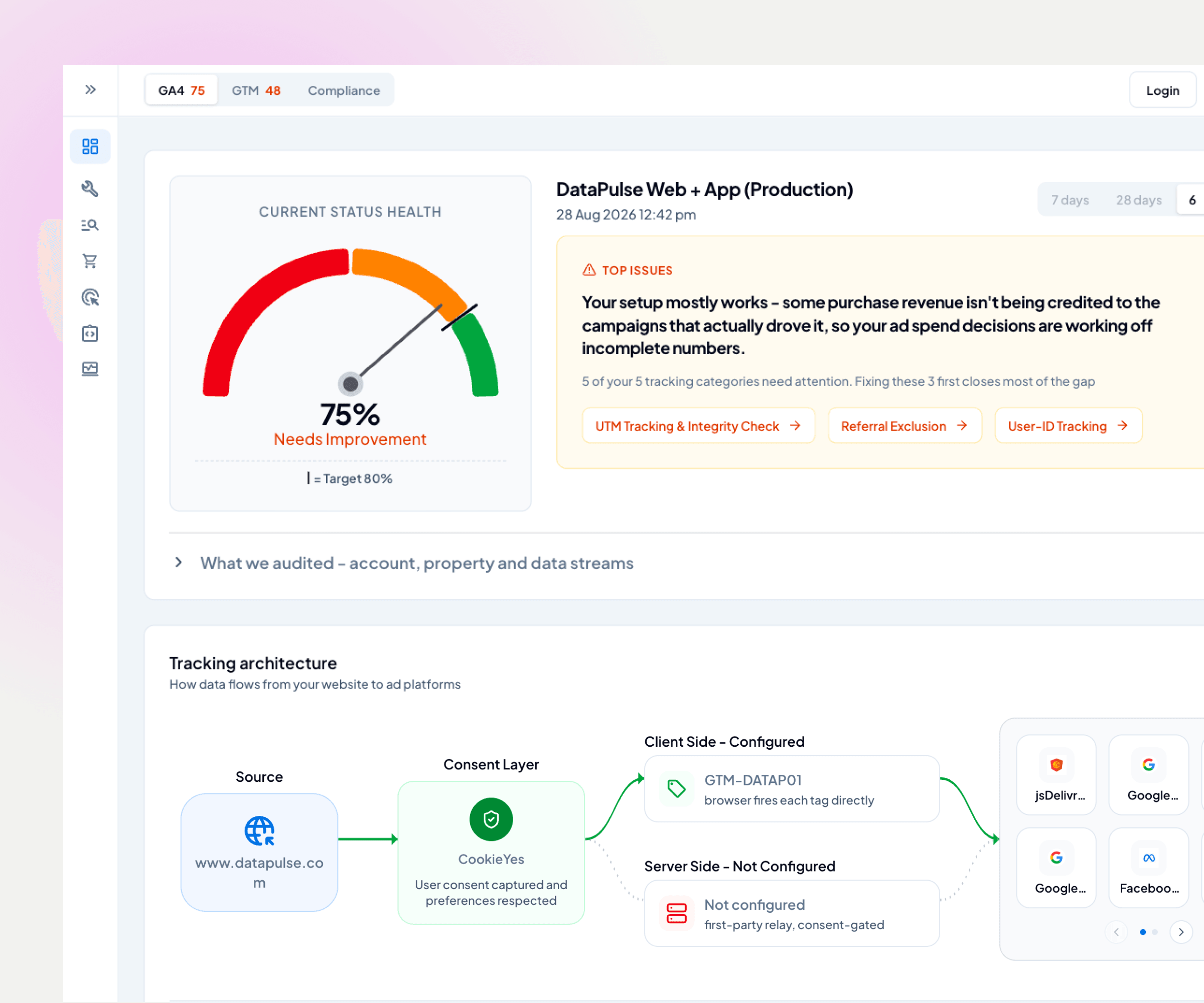This screenshot has width=1204, height=1003.
Task: Select the bottom-row Google platform tile
Action: [1056, 868]
